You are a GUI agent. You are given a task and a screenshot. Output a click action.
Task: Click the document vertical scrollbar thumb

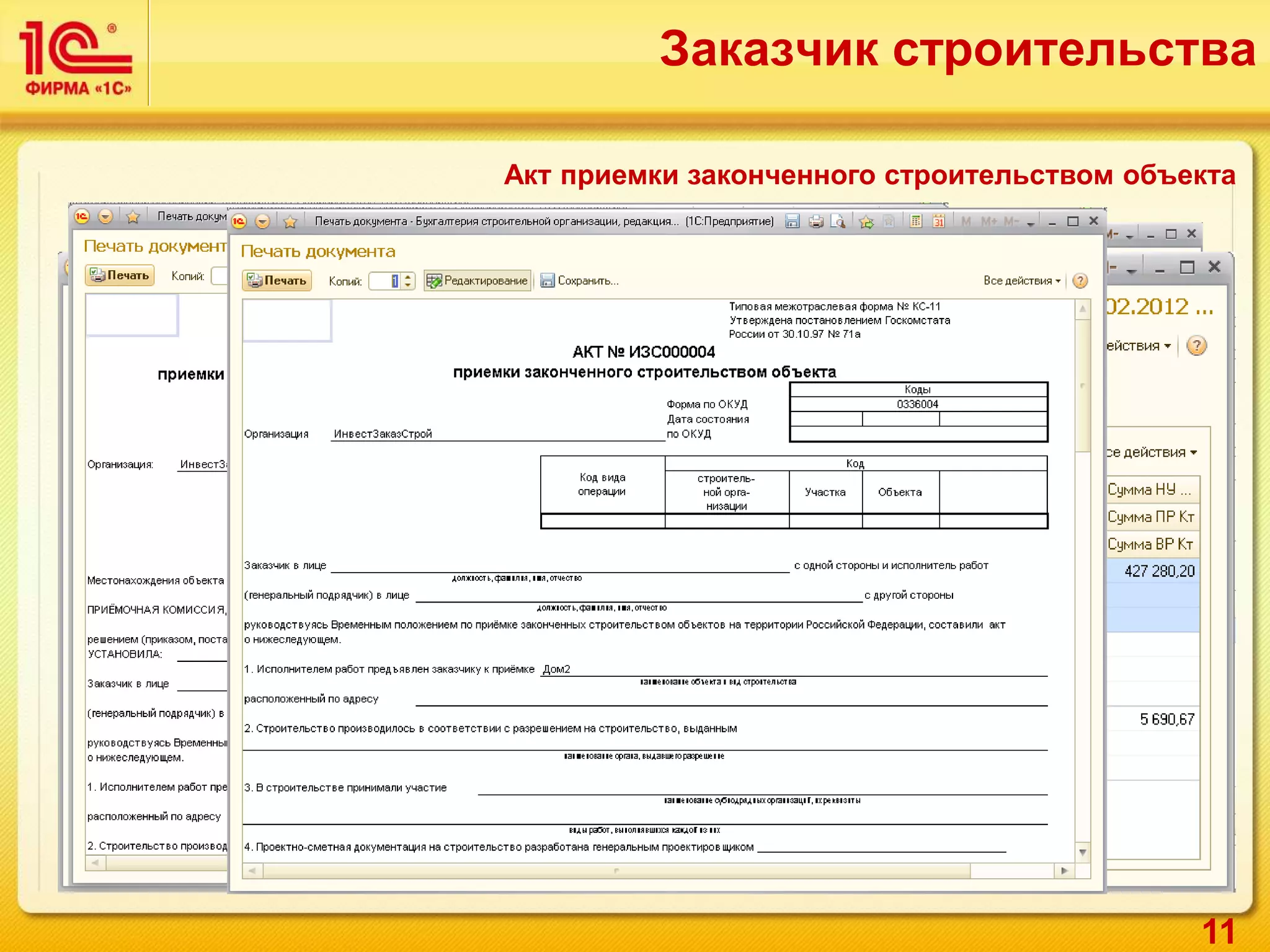tap(1083, 386)
